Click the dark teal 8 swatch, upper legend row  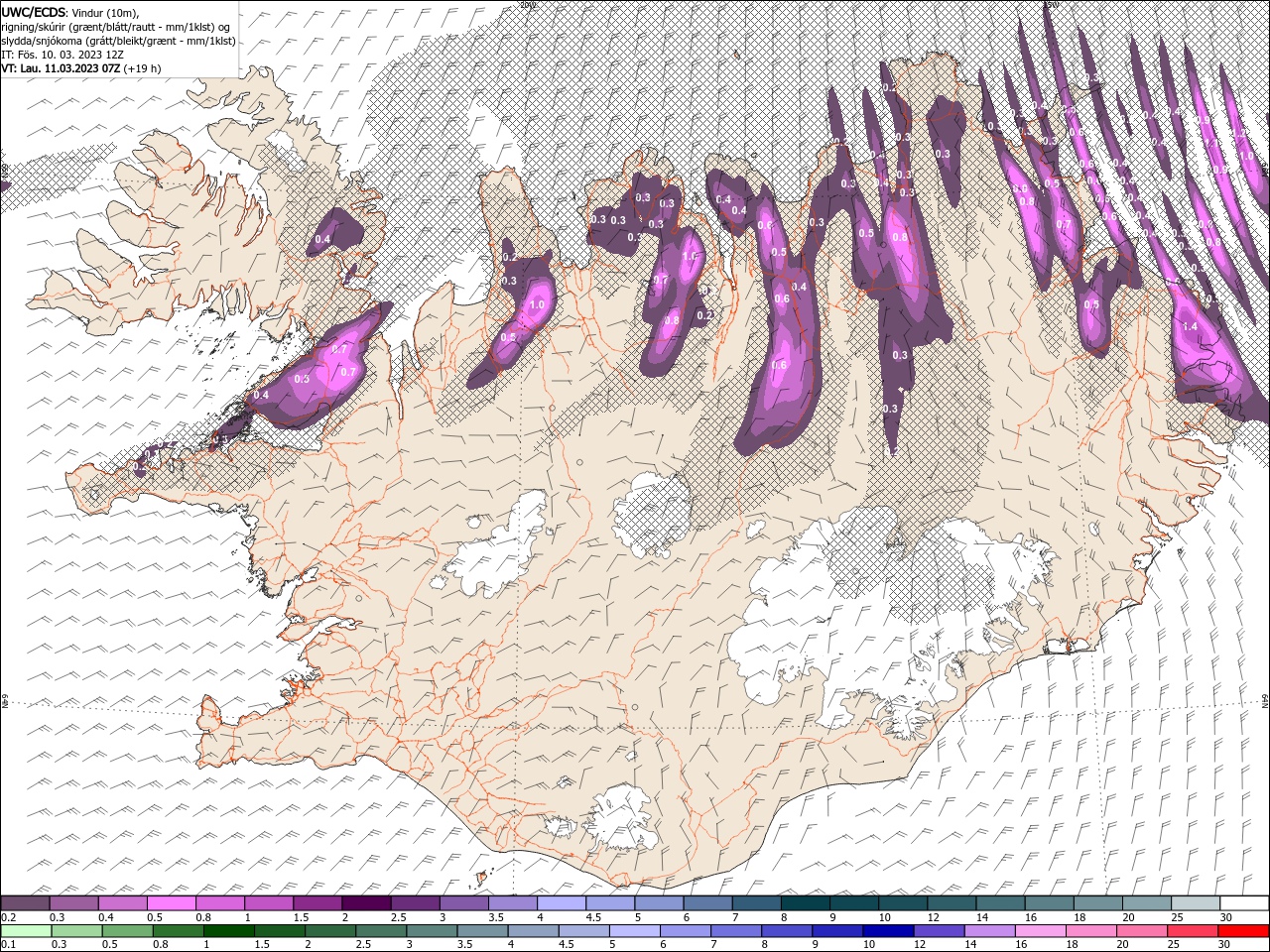805,903
